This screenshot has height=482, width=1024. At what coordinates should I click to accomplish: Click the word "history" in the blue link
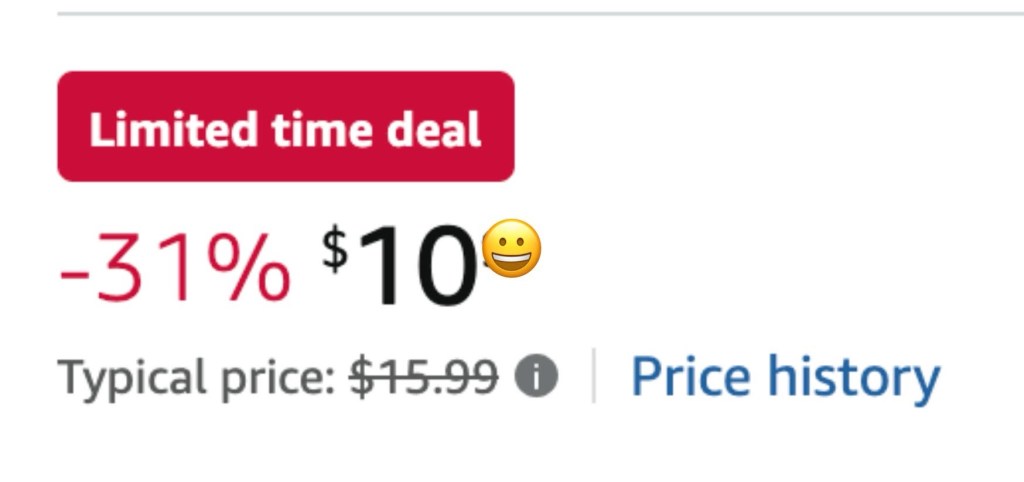tap(853, 377)
